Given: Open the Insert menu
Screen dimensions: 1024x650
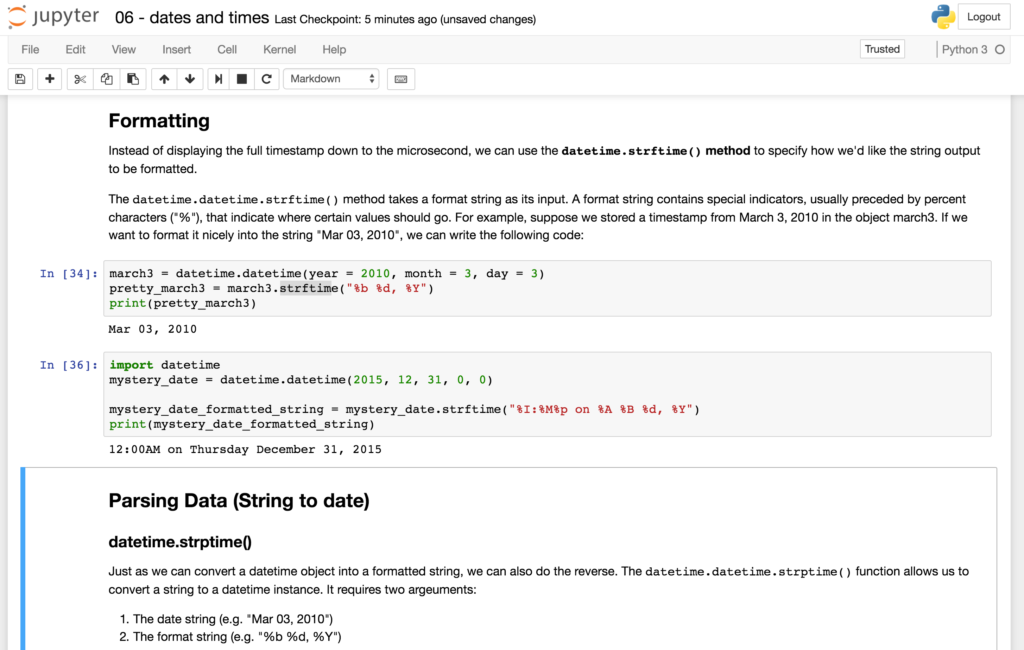Looking at the screenshot, I should [176, 50].
